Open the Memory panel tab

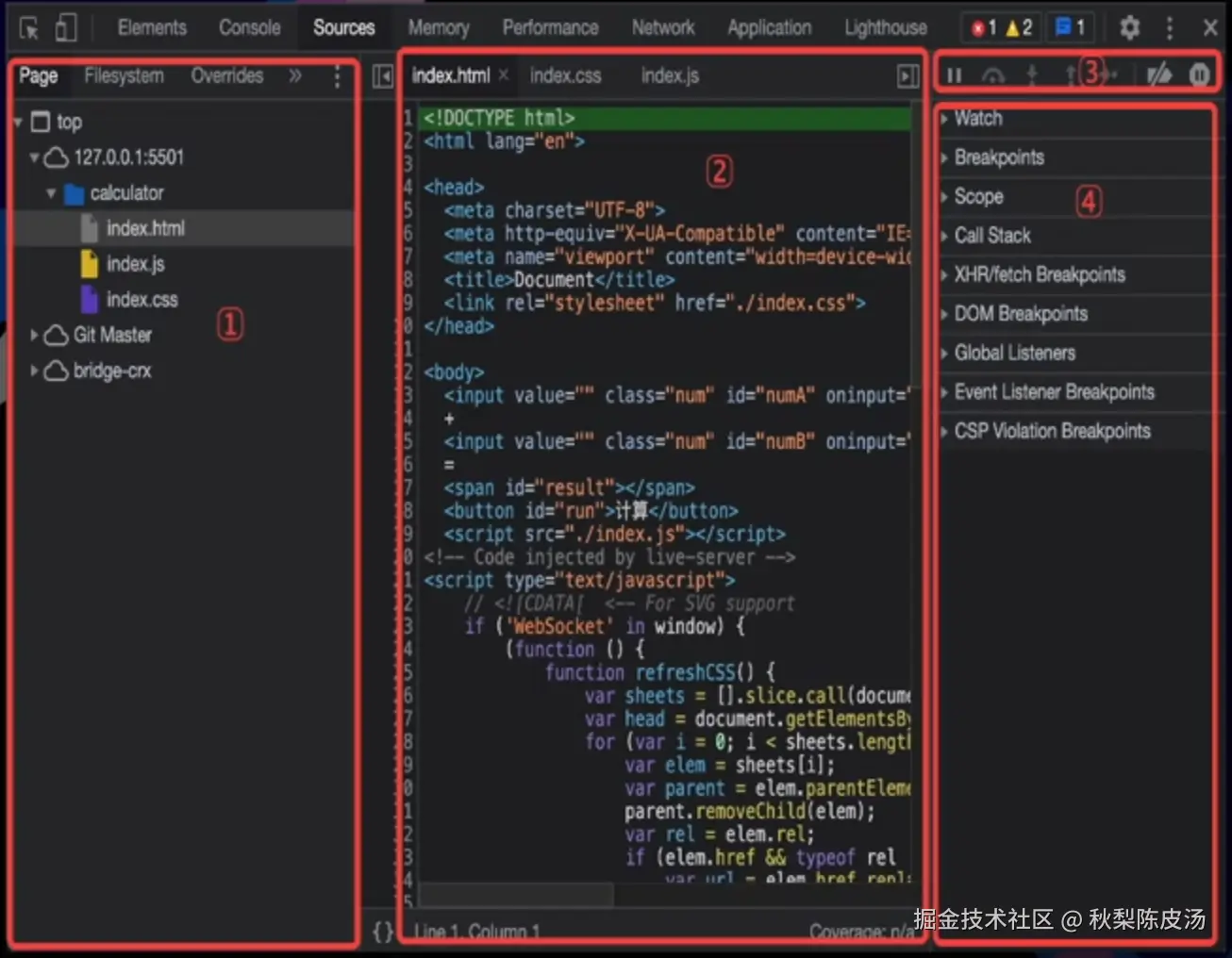(439, 27)
